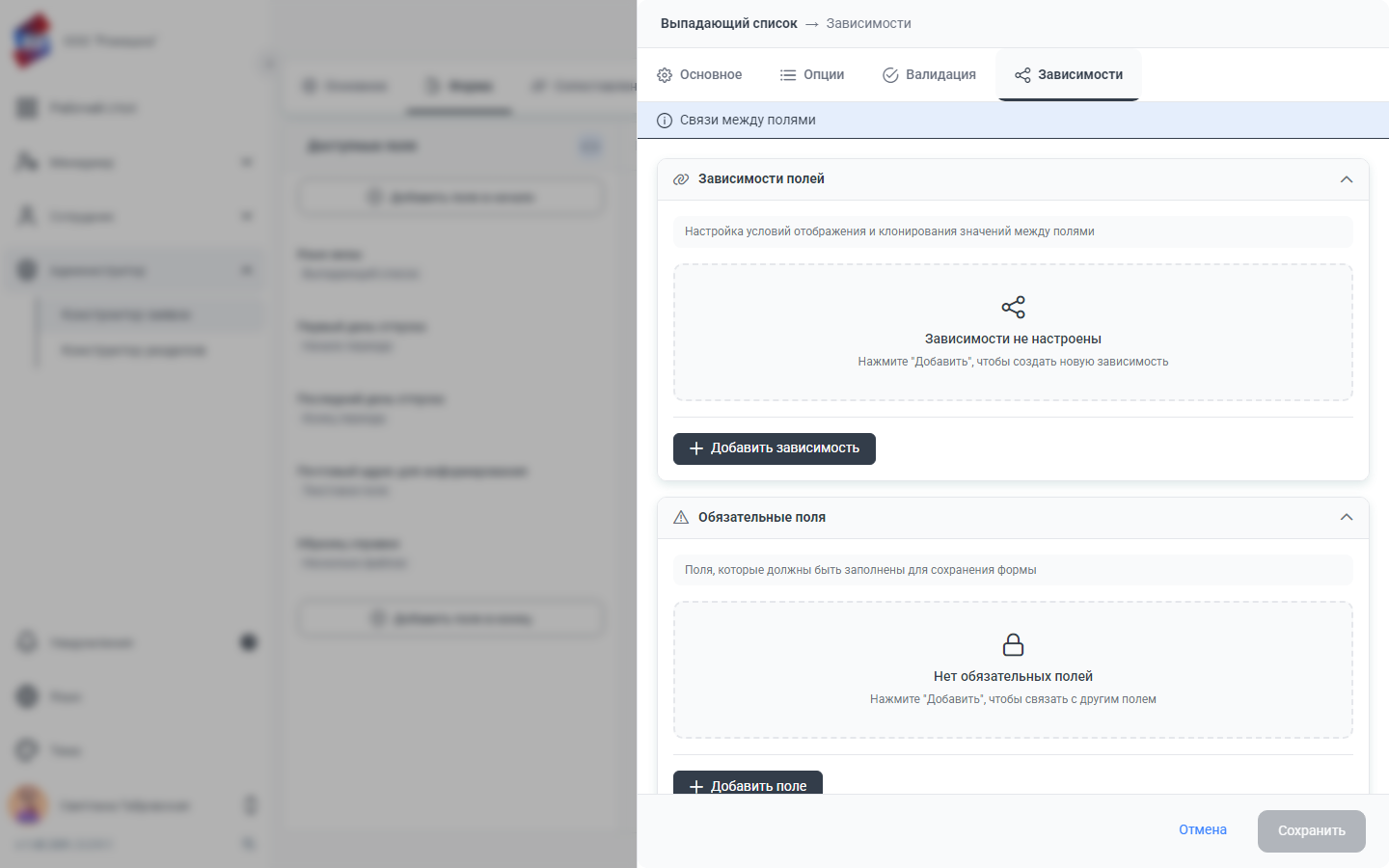Click the info icon beside Связи между полями

click(665, 121)
